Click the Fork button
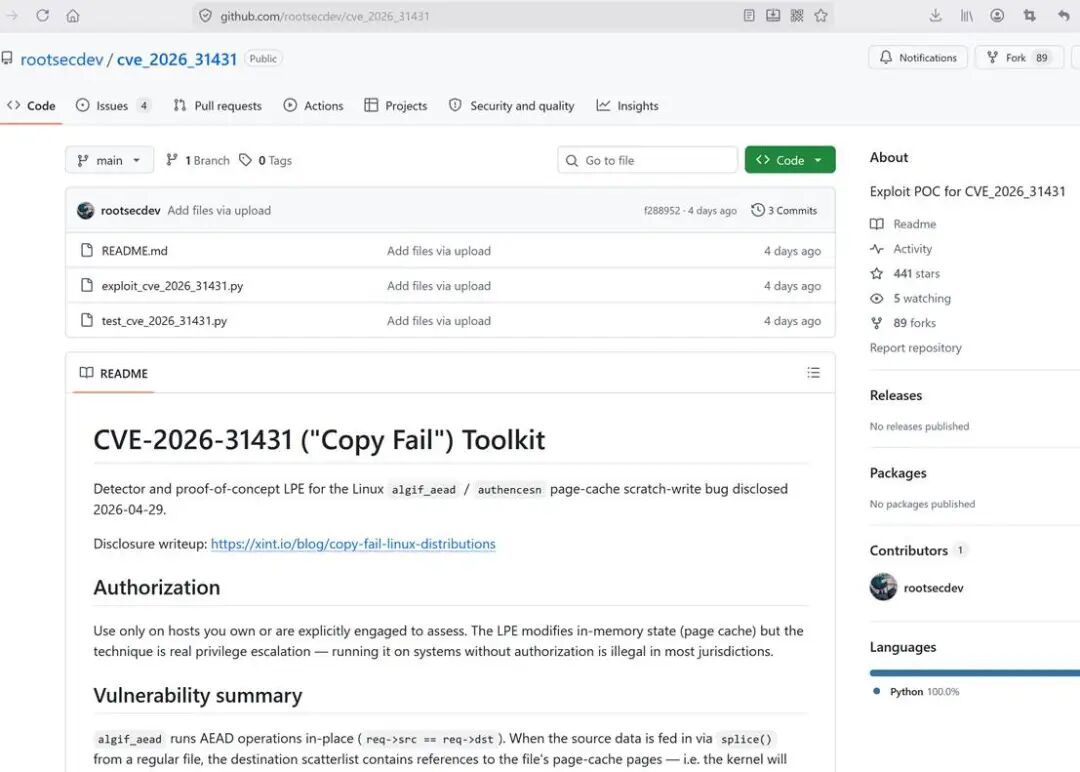The width and height of the screenshot is (1080, 772). (1018, 57)
